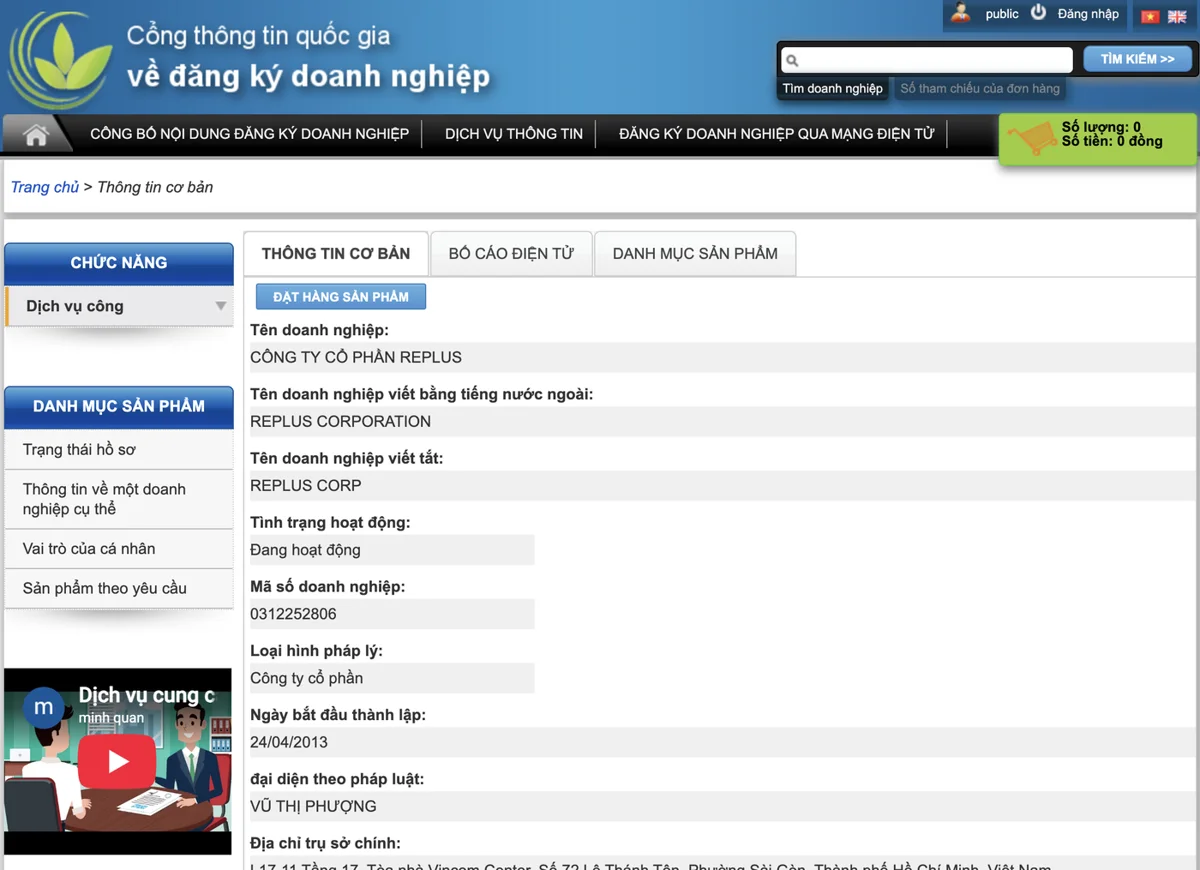The image size is (1200, 870).
Task: Click the founding date 24/04/2013
Action: click(289, 742)
